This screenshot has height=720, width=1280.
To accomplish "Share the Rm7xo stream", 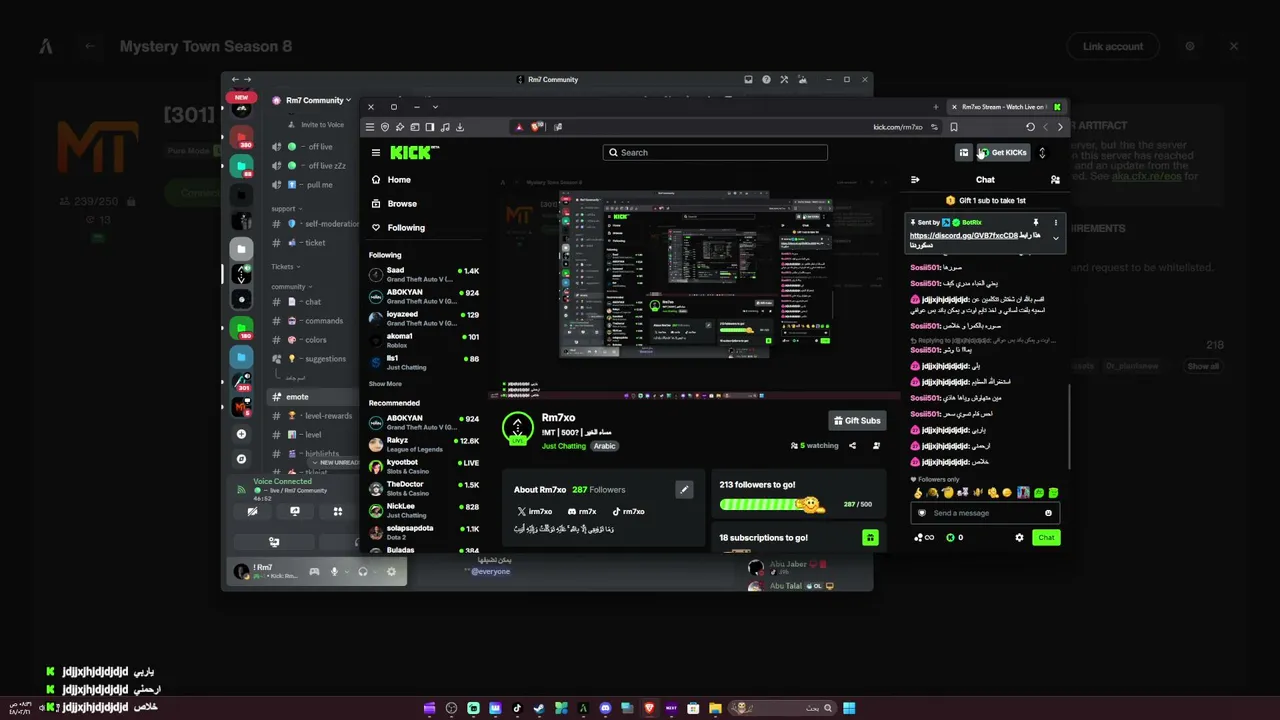I will click(x=852, y=446).
